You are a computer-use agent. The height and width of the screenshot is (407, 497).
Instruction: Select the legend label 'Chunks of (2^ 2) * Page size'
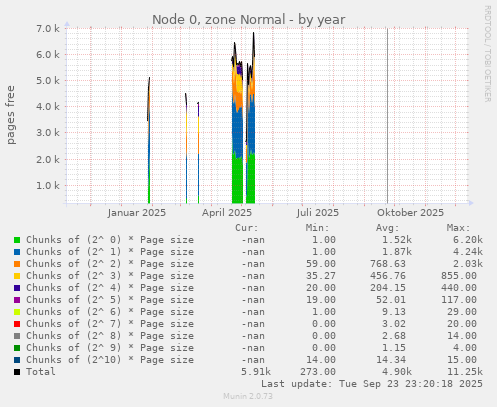click(x=110, y=264)
